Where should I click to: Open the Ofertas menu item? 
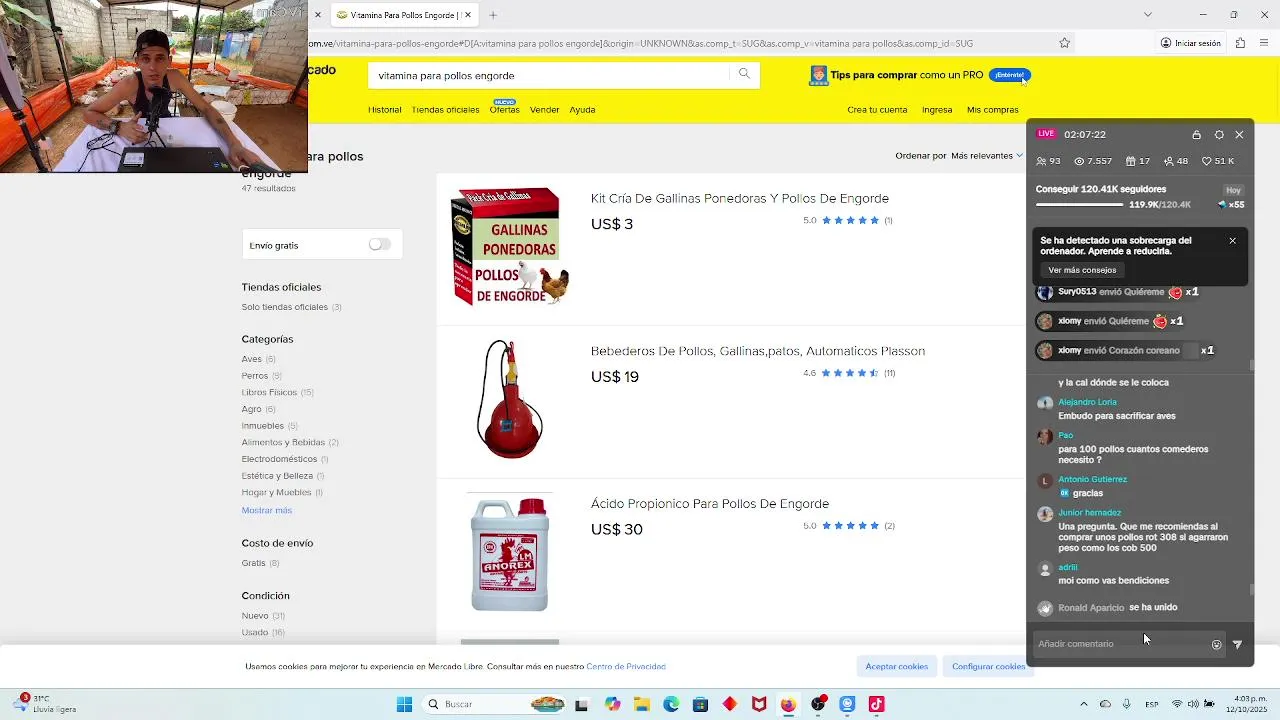coord(504,110)
